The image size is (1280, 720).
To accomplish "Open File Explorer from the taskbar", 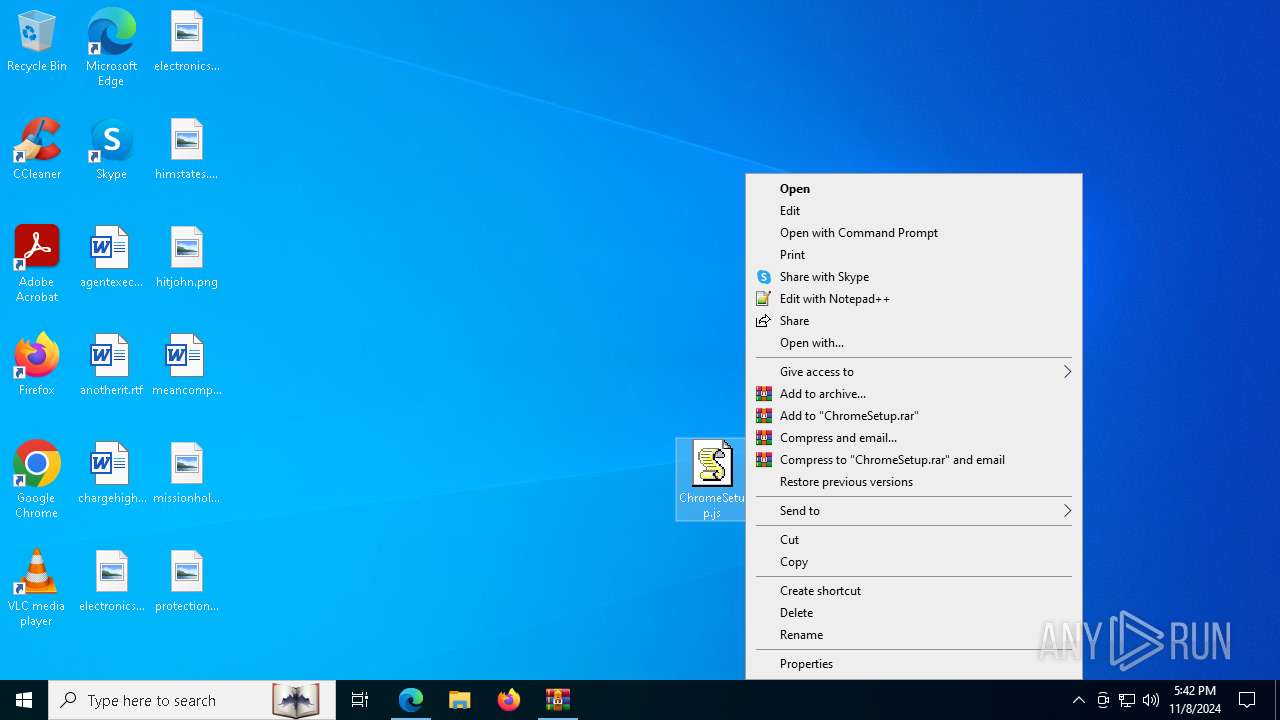I will click(460, 700).
